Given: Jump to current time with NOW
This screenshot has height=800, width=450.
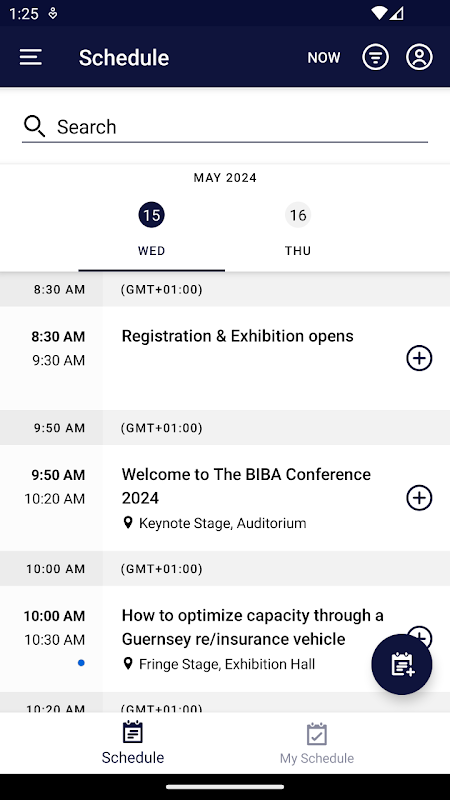Looking at the screenshot, I should 323,57.
